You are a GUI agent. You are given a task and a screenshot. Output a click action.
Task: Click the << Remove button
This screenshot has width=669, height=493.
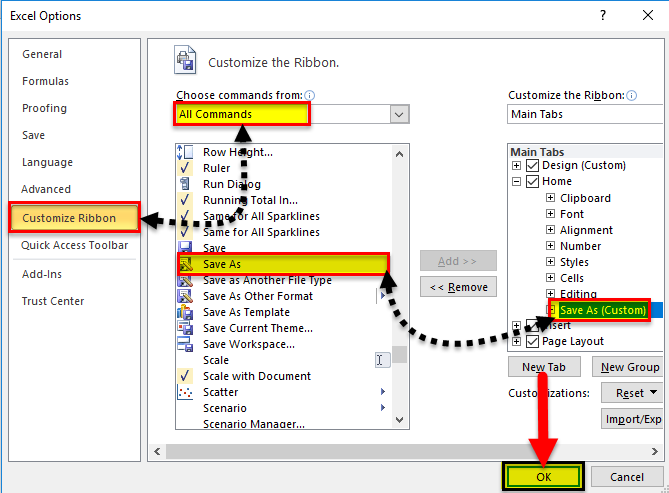point(458,287)
